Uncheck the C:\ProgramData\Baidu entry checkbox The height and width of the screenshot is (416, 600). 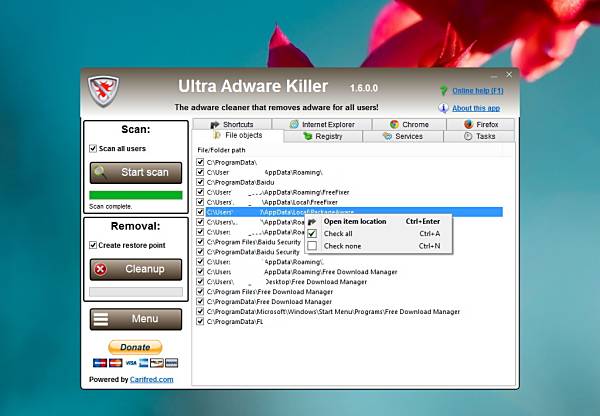[200, 182]
